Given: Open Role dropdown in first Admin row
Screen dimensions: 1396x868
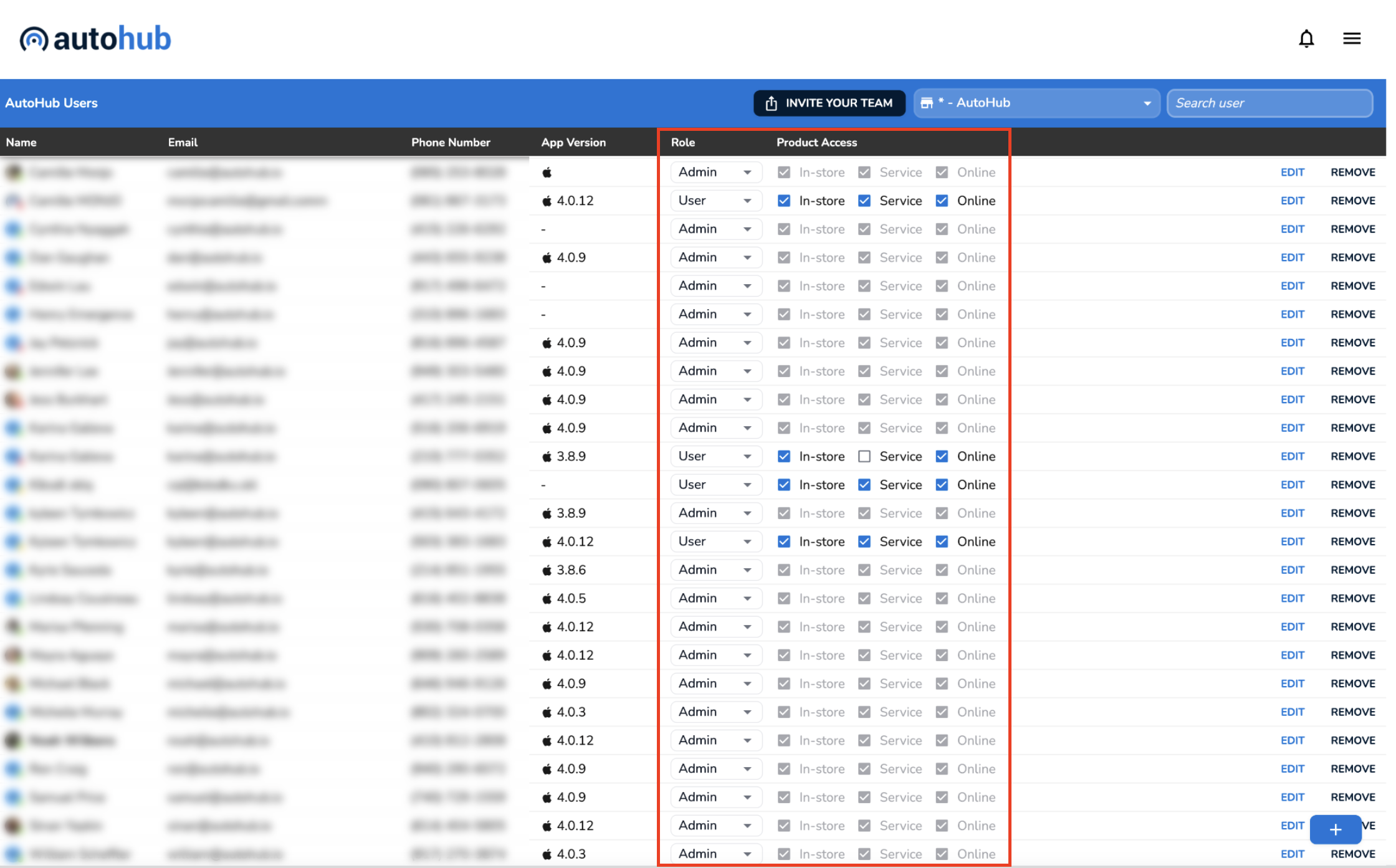Looking at the screenshot, I should tap(715, 173).
